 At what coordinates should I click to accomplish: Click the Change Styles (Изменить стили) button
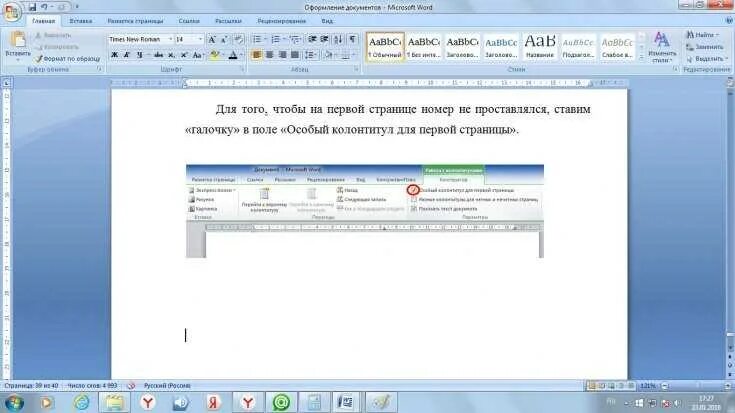pos(661,47)
